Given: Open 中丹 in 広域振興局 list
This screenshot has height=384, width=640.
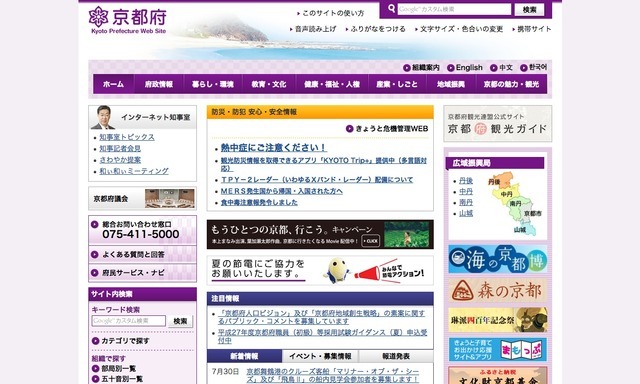Looking at the screenshot, I should [x=466, y=191].
